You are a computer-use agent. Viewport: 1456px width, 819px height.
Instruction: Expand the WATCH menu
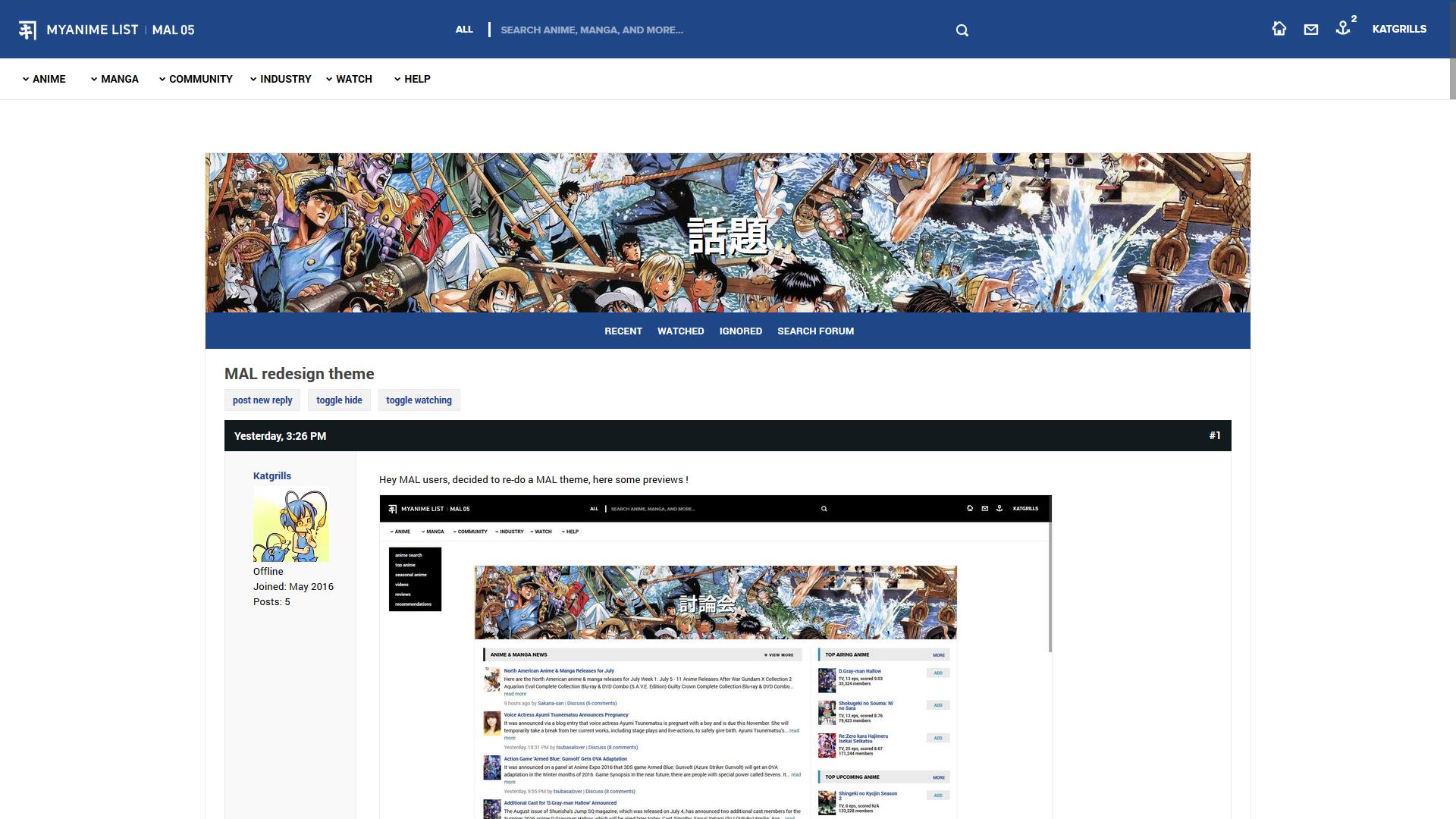point(349,79)
